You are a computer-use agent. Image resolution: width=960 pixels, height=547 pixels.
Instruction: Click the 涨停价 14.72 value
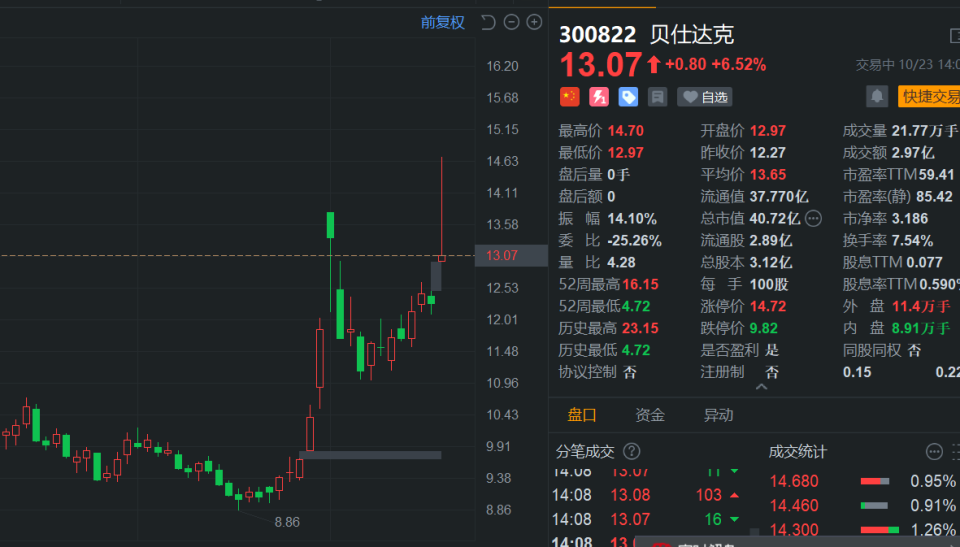click(768, 306)
